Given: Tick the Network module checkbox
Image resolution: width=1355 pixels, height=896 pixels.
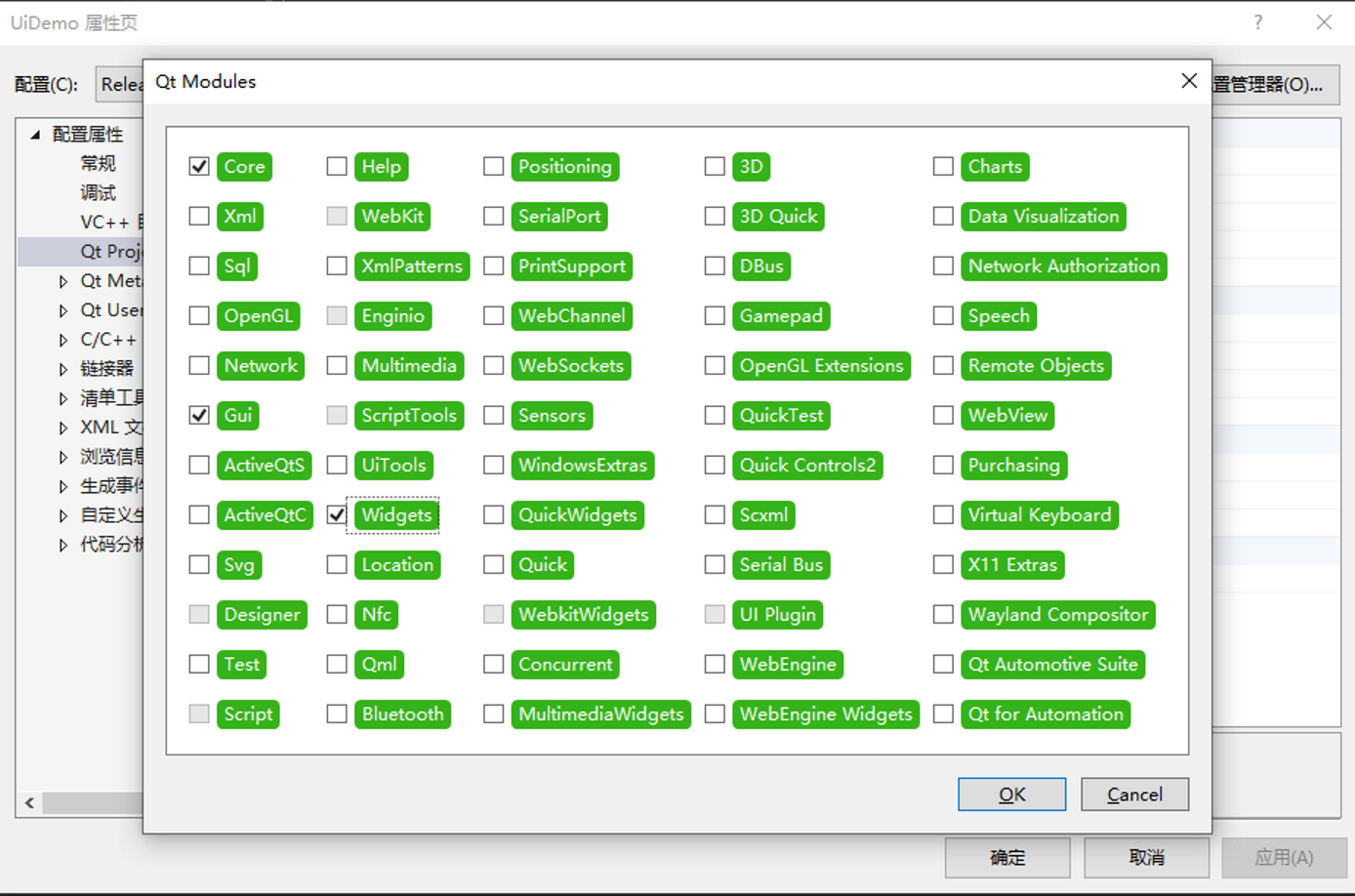Looking at the screenshot, I should (x=199, y=366).
